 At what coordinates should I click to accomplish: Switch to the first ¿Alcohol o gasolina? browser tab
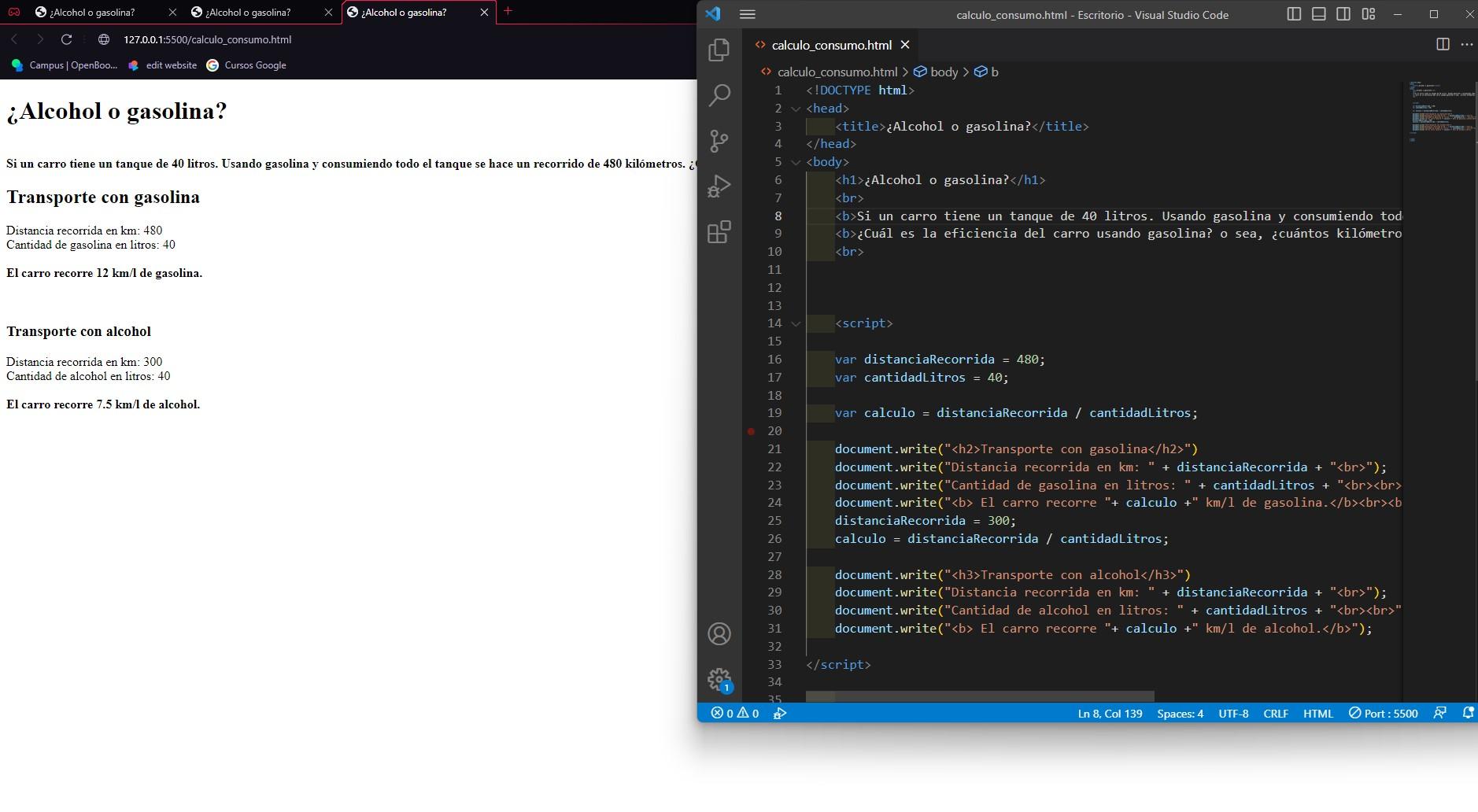coord(92,12)
